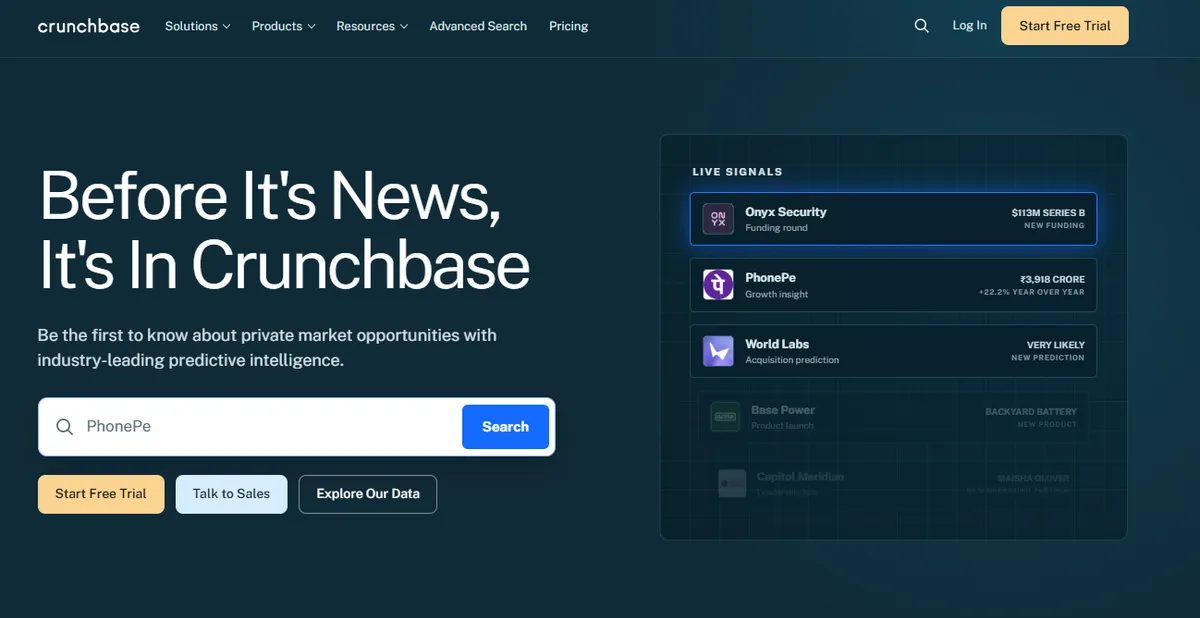Click the Log In link
The height and width of the screenshot is (618, 1200).
pyautogui.click(x=970, y=26)
